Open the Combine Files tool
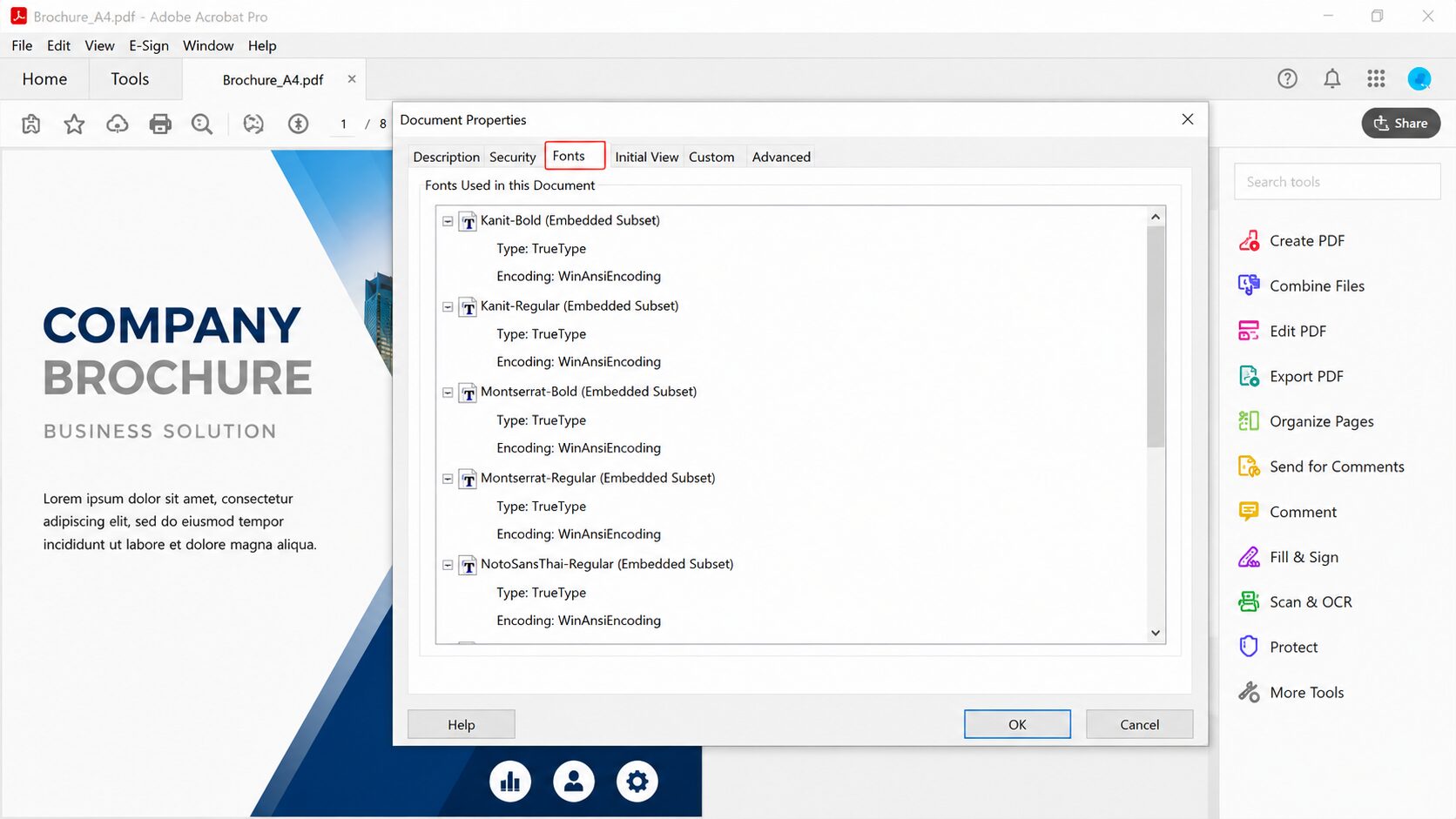 [1301, 286]
